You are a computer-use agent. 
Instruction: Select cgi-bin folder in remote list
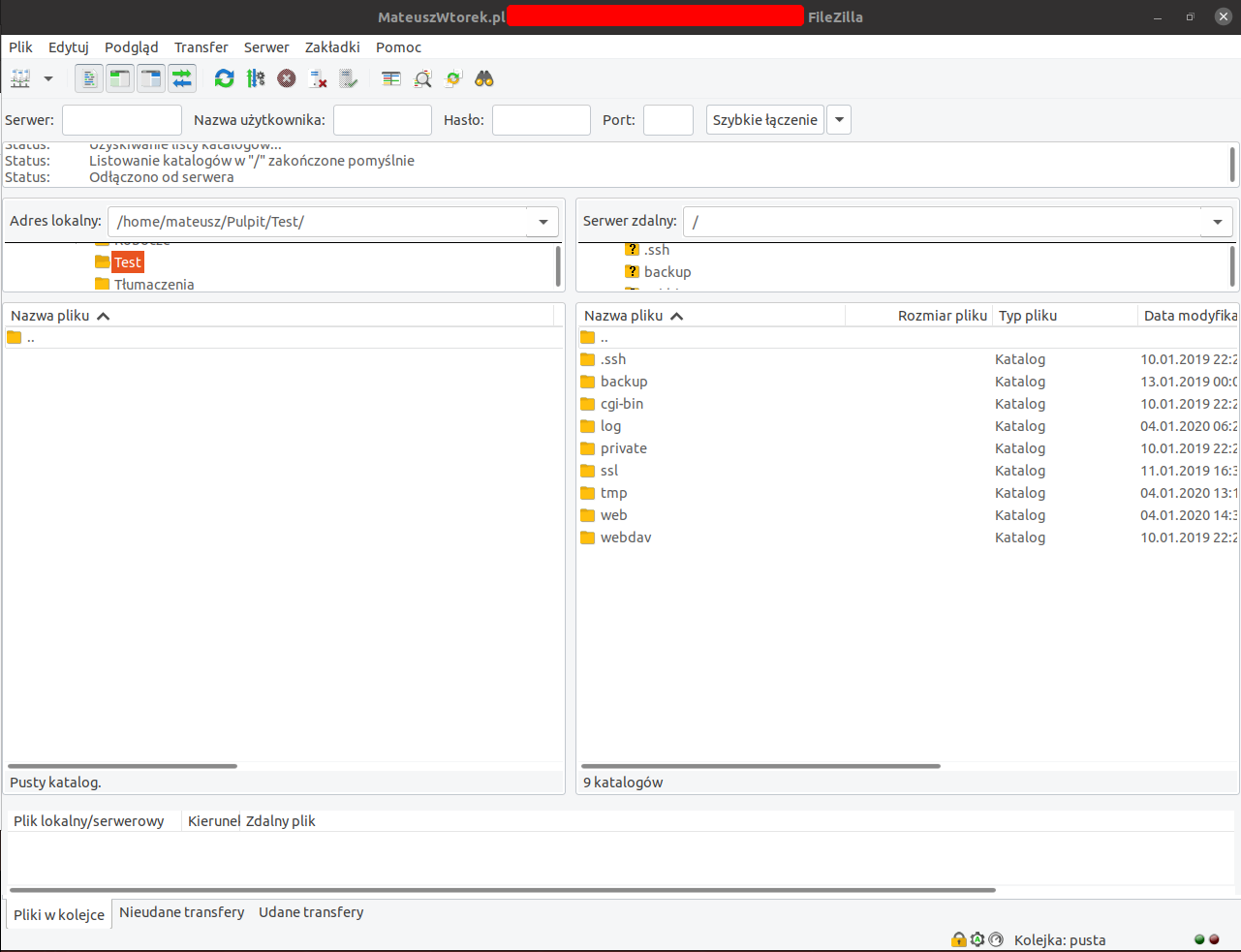coord(908,404)
